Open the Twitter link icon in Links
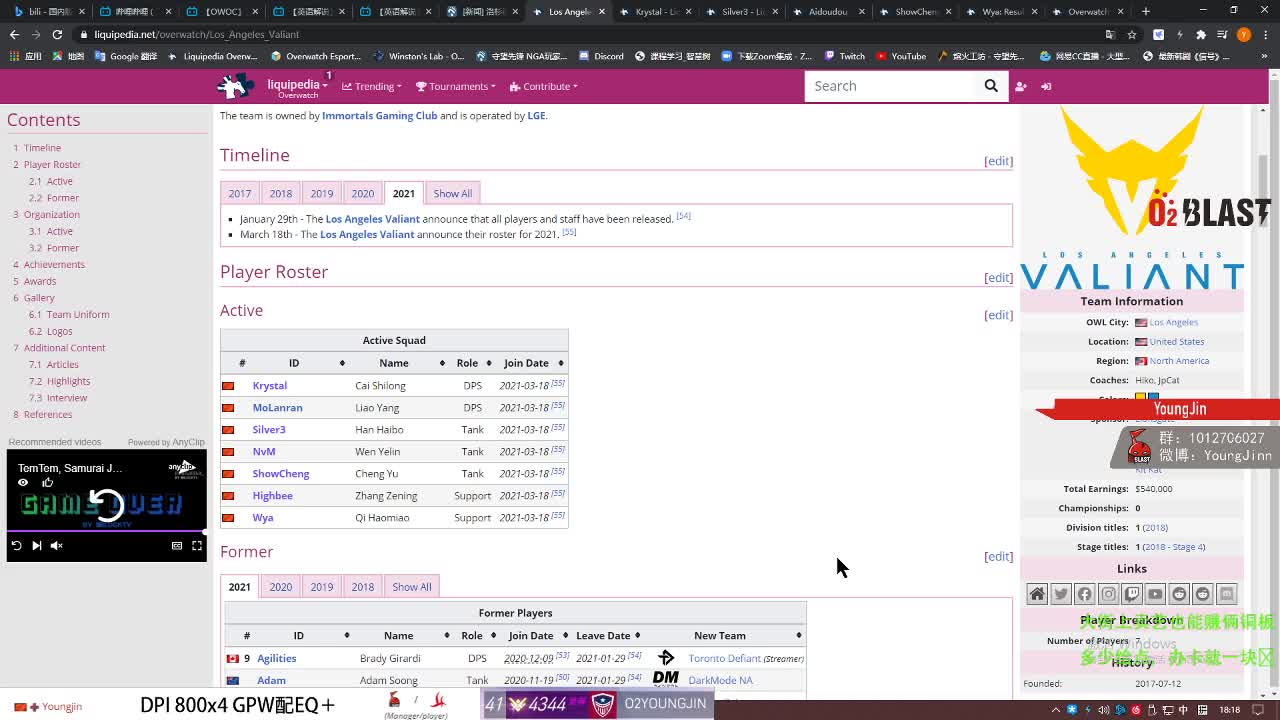1280x720 pixels. 1061,594
